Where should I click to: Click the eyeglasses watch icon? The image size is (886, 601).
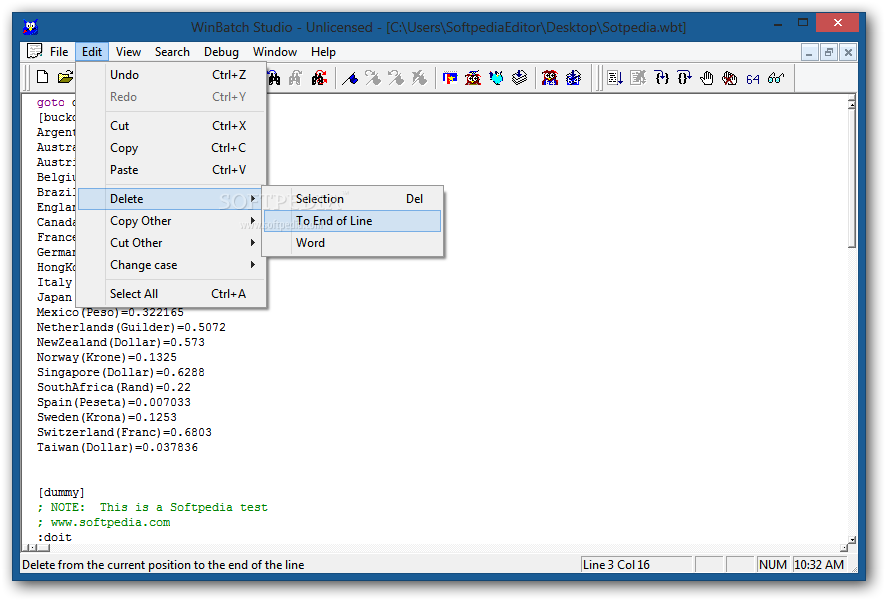(x=776, y=78)
